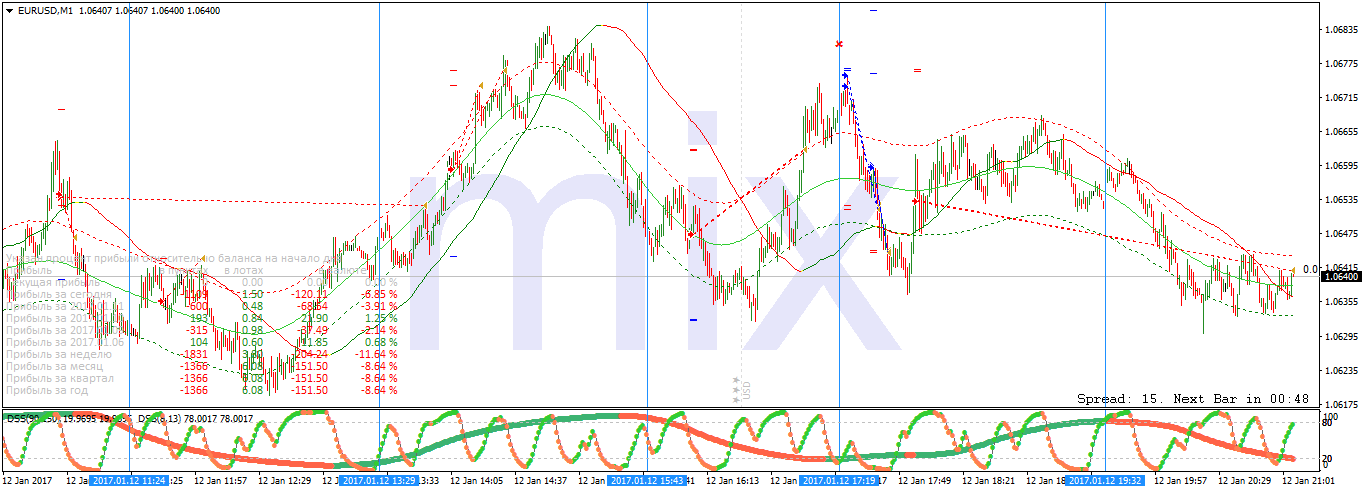This screenshot has width=1362, height=492.
Task: Click the 1.06535 price axis label
Action: (1340, 200)
